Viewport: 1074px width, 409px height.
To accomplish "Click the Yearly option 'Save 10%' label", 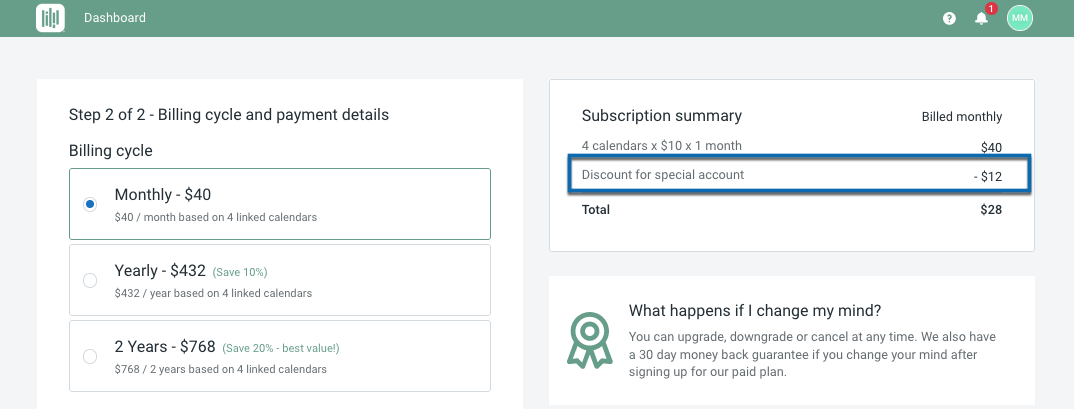I will coord(240,272).
